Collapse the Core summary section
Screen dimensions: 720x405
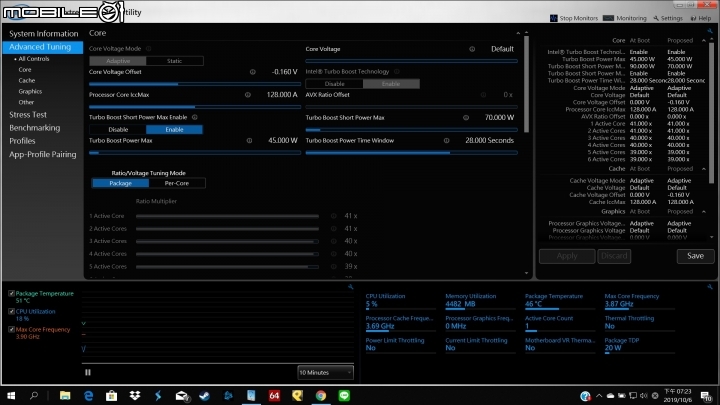[703, 40]
